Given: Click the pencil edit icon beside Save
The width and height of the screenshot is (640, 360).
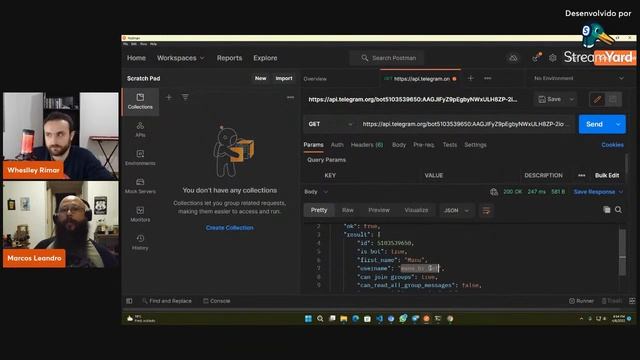Looking at the screenshot, I should pyautogui.click(x=597, y=99).
